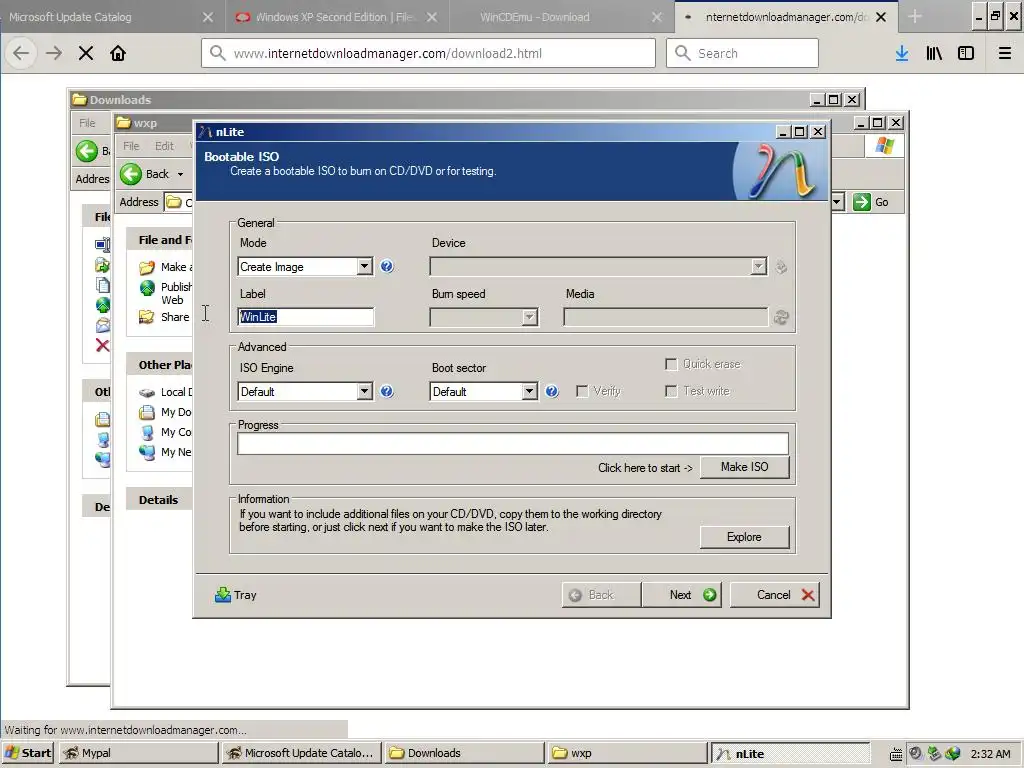Click Local Disk drive icon in wxp
Screen dimensions: 1024x768
click(x=147, y=392)
